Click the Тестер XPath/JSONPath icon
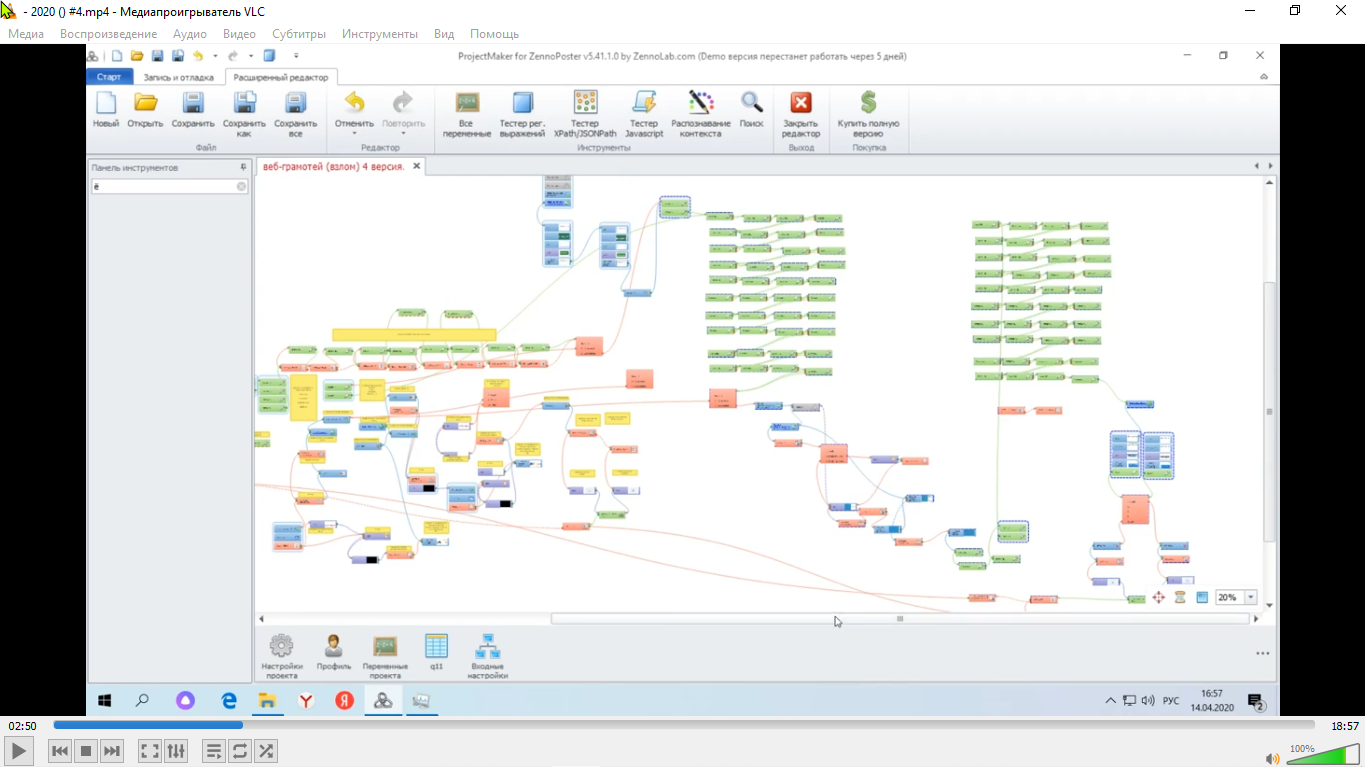 585,103
